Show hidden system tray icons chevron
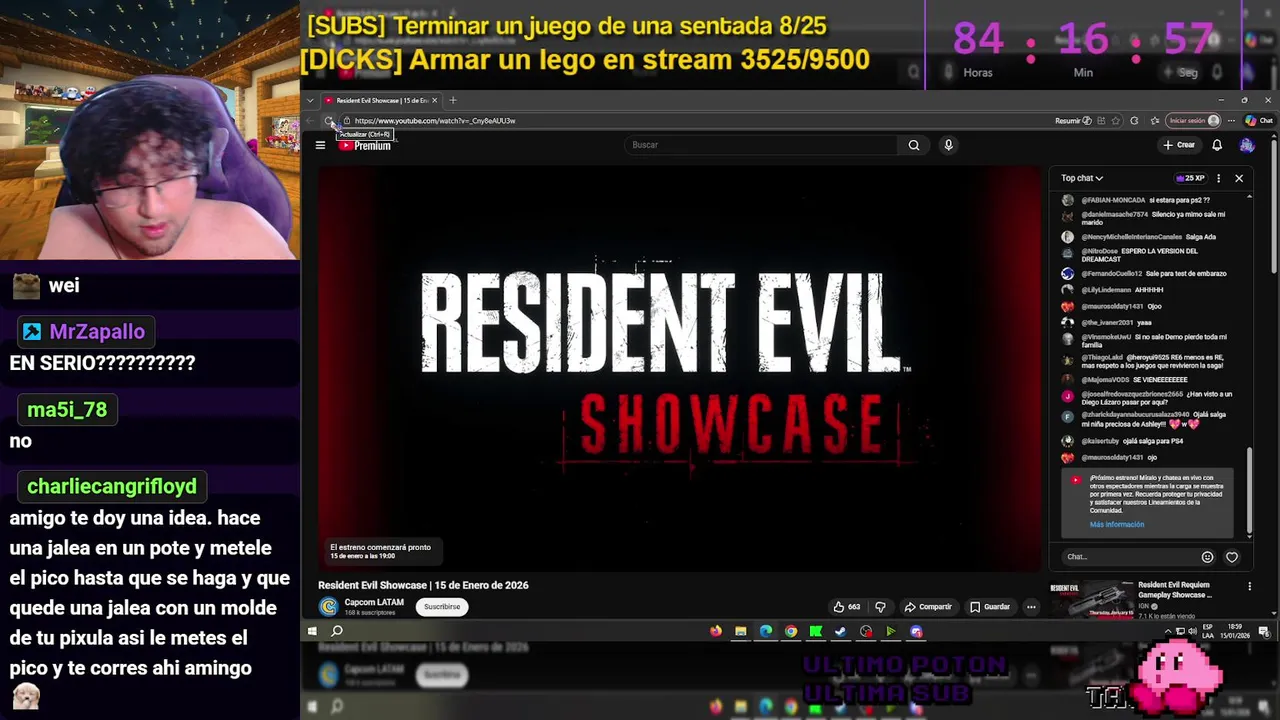The image size is (1280, 720). (1168, 631)
